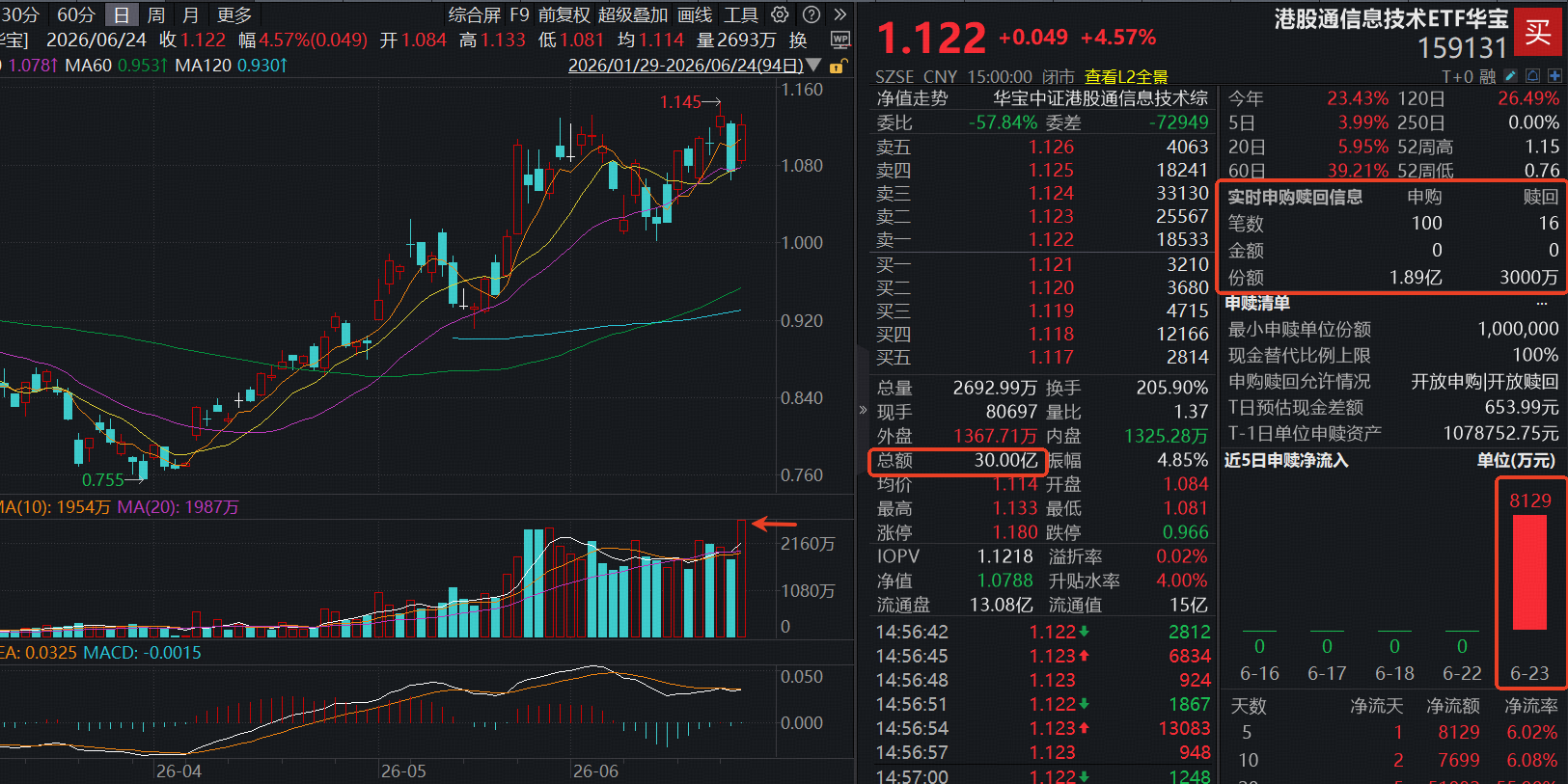Viewport: 1568px width, 784px height.
Task: Open 申赎清单 more options ellipsis
Action: 1542,303
